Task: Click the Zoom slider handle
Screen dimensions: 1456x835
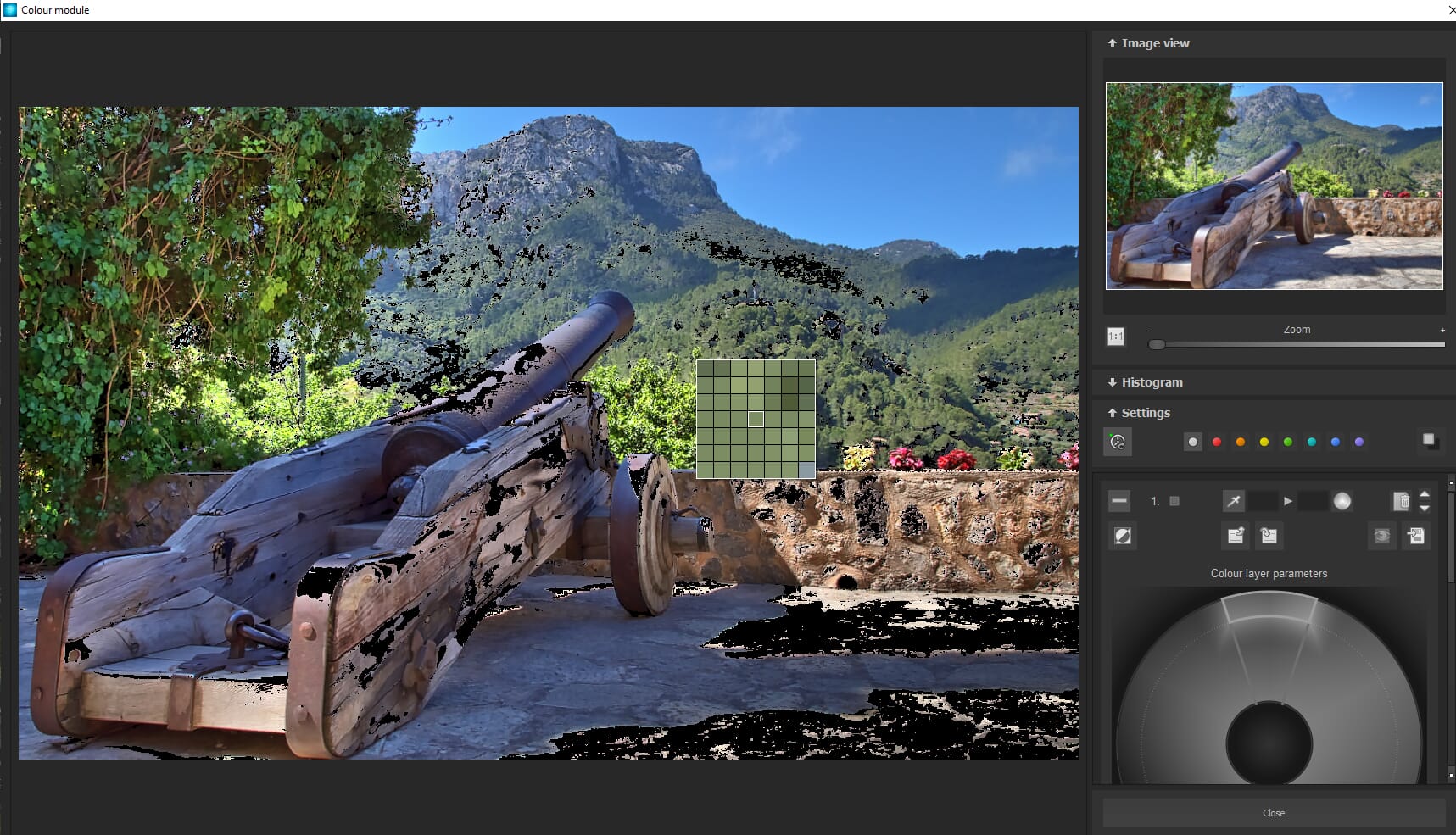Action: point(1156,344)
